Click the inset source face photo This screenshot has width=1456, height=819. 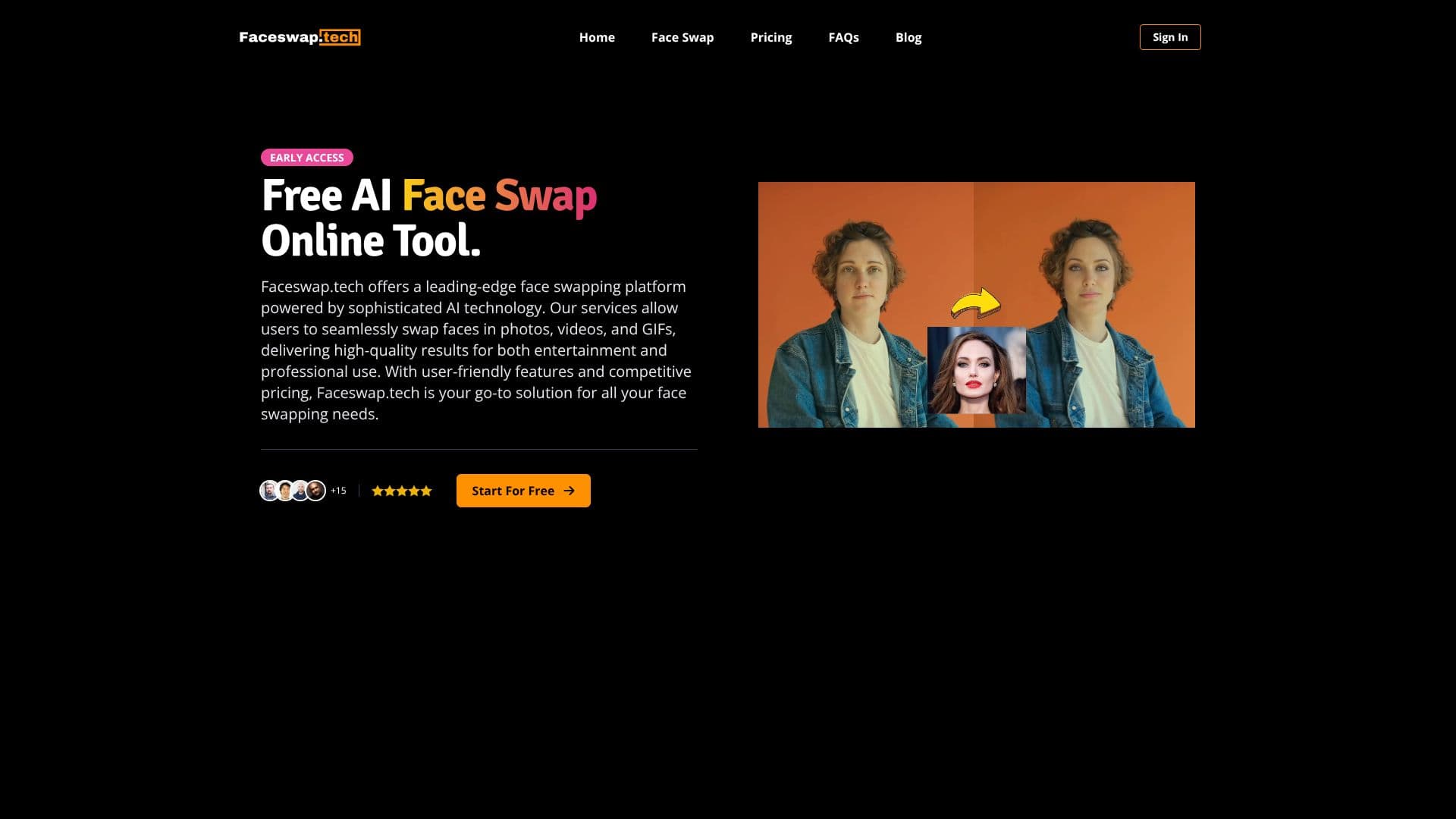pyautogui.click(x=977, y=370)
